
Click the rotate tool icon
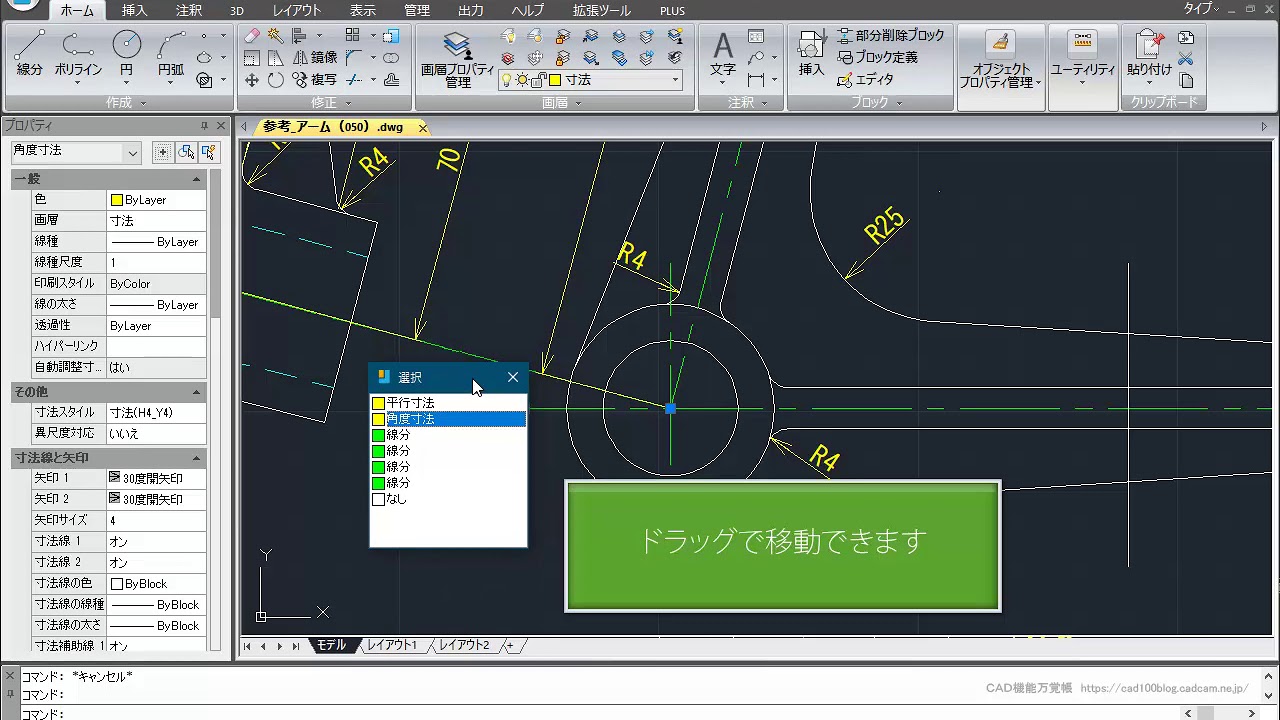pyautogui.click(x=275, y=80)
